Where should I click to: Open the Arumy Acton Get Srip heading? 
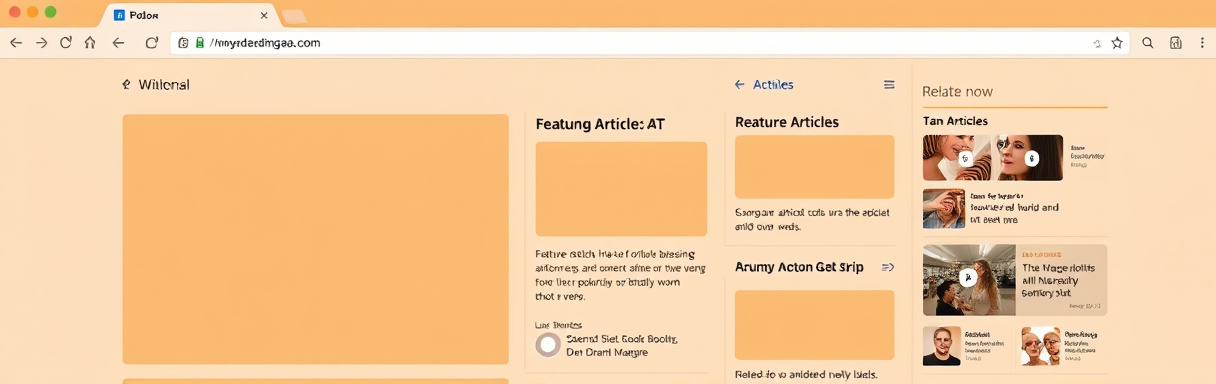tap(799, 267)
